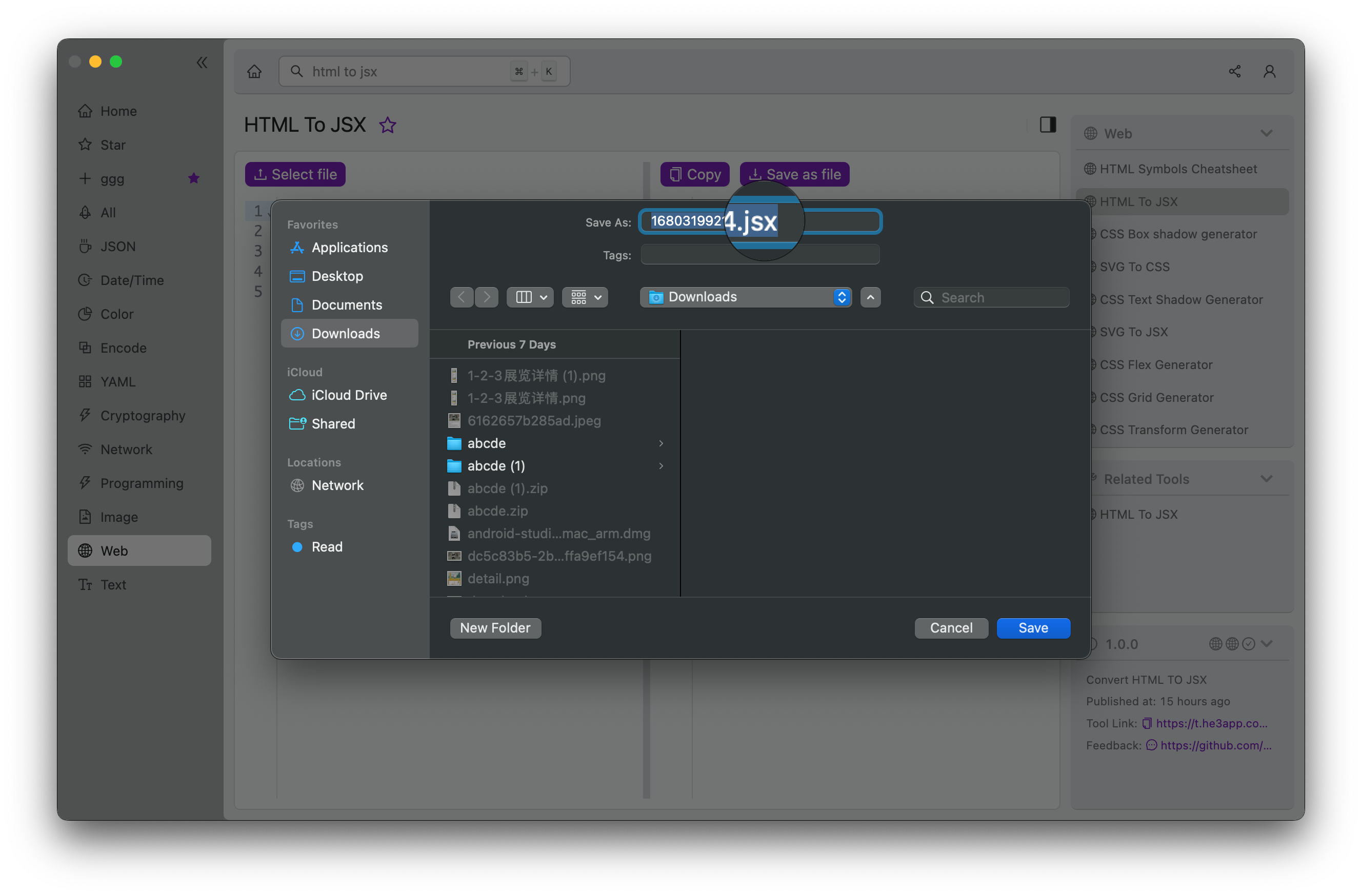Screen dimensions: 1362x896
Task: Select Network under Locations
Action: pyautogui.click(x=350, y=485)
